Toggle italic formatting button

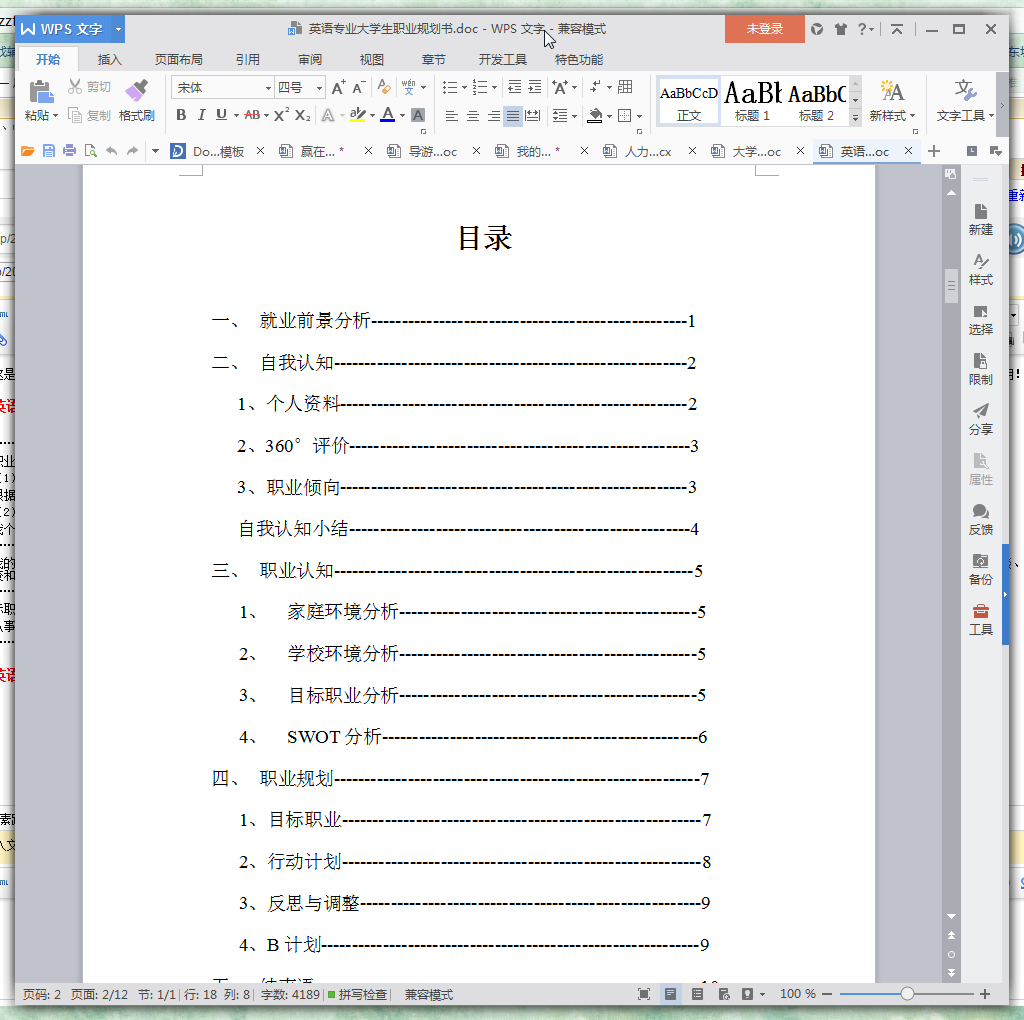tap(201, 116)
